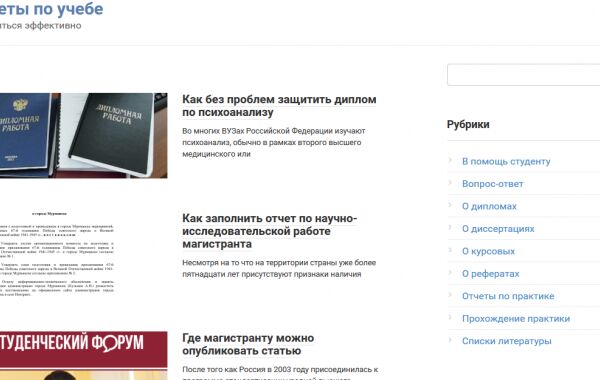The width and height of the screenshot is (600, 380).
Task: Click the site title ending 'по учебе'
Action: pyautogui.click(x=51, y=9)
